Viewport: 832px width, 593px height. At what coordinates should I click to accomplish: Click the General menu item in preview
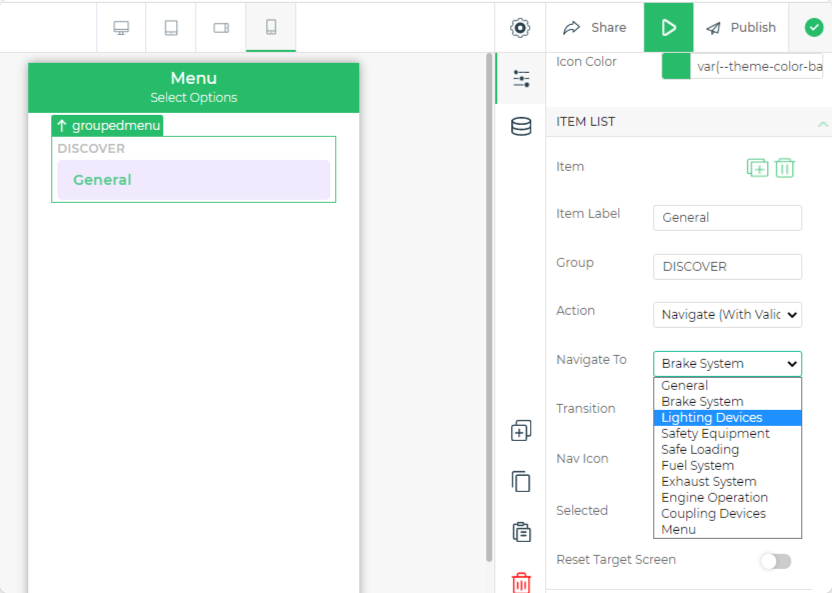click(x=193, y=180)
